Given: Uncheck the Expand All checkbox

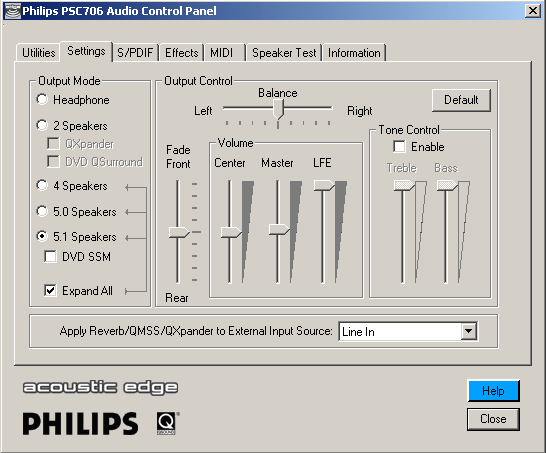Looking at the screenshot, I should (50, 290).
